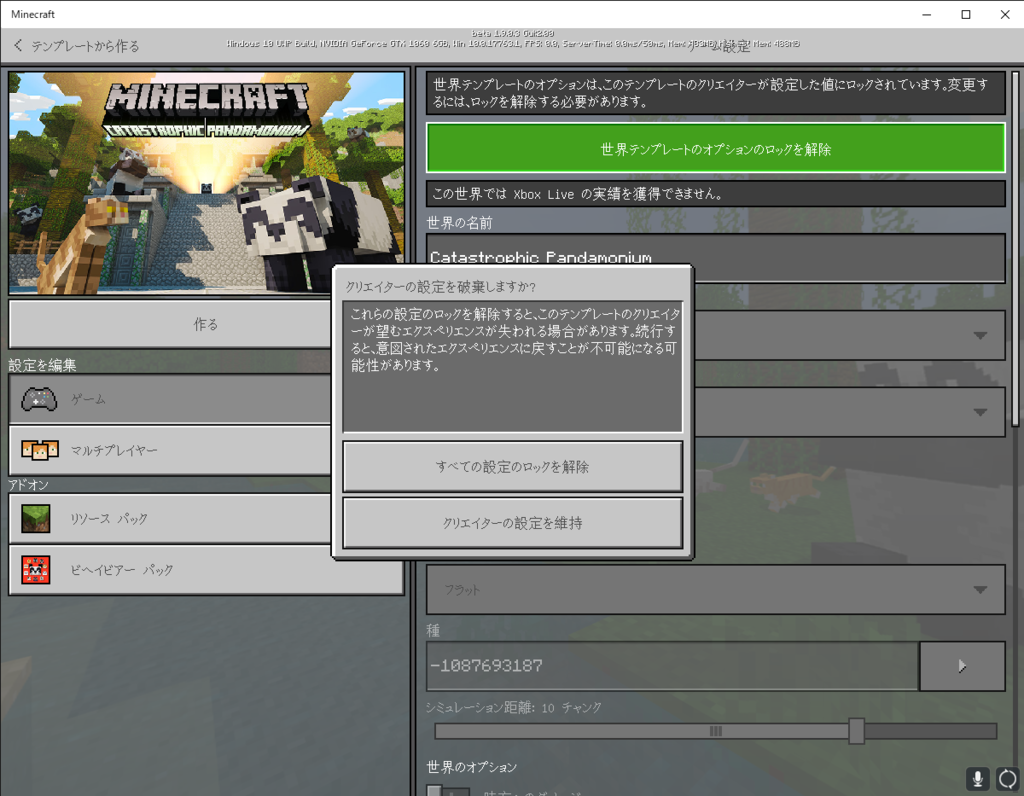
Task: Click the settings panel vertical scrollbar
Action: pos(1015,248)
